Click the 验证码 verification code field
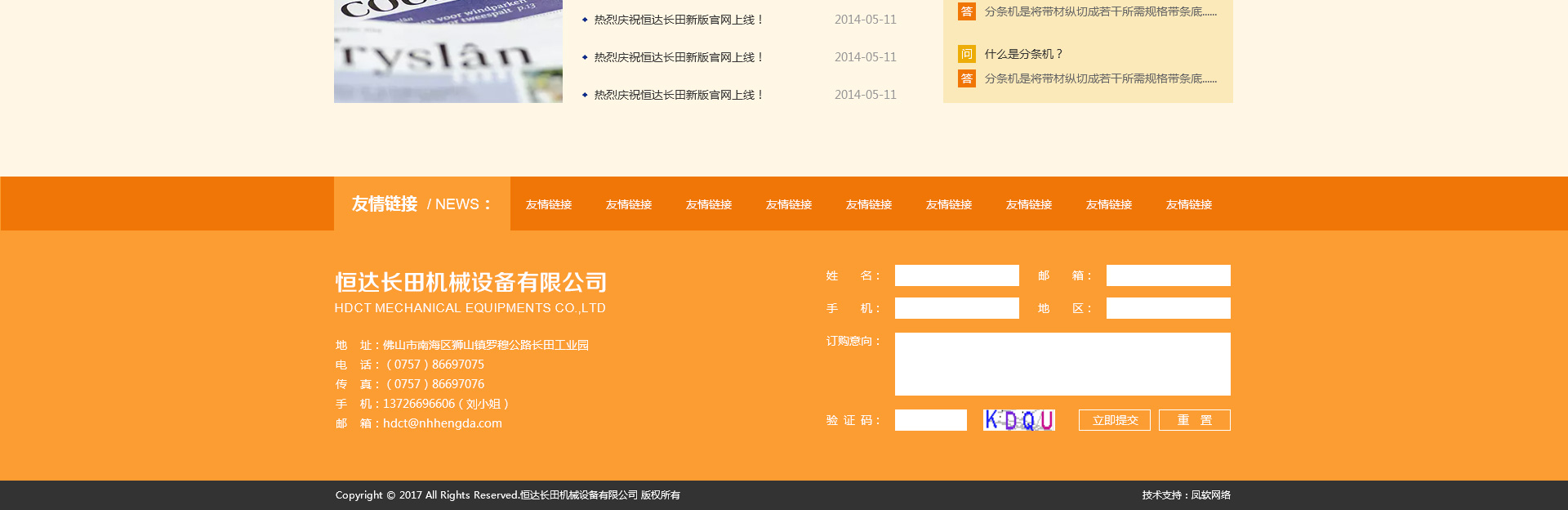 930,420
